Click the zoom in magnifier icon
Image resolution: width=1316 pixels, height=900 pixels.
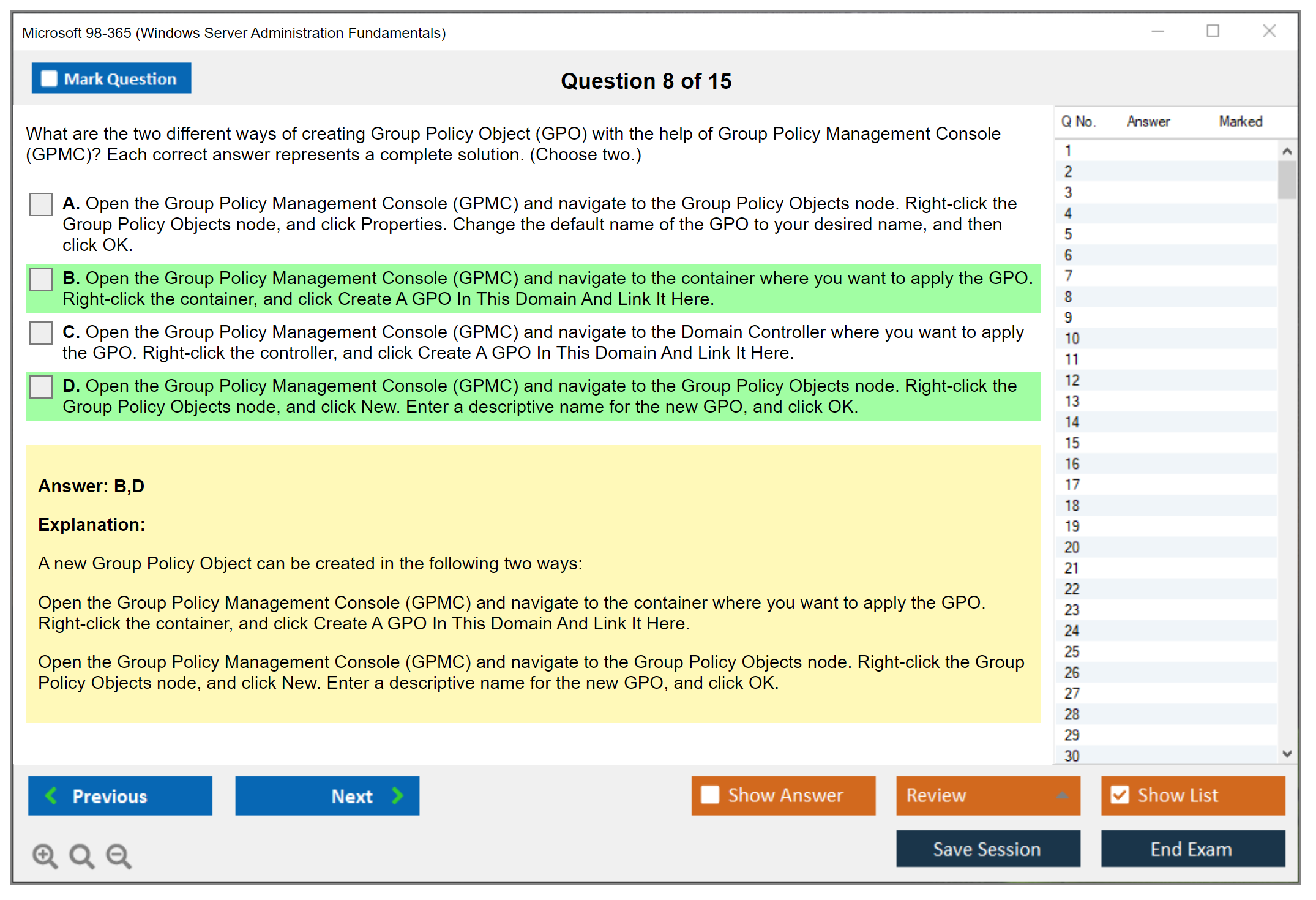[45, 855]
